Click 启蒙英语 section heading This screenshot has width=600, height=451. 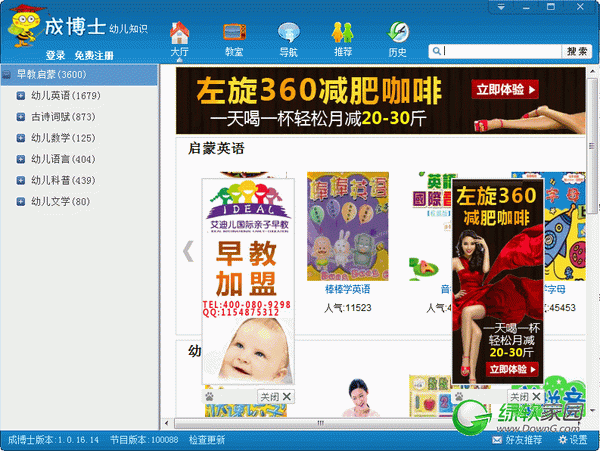coord(216,148)
